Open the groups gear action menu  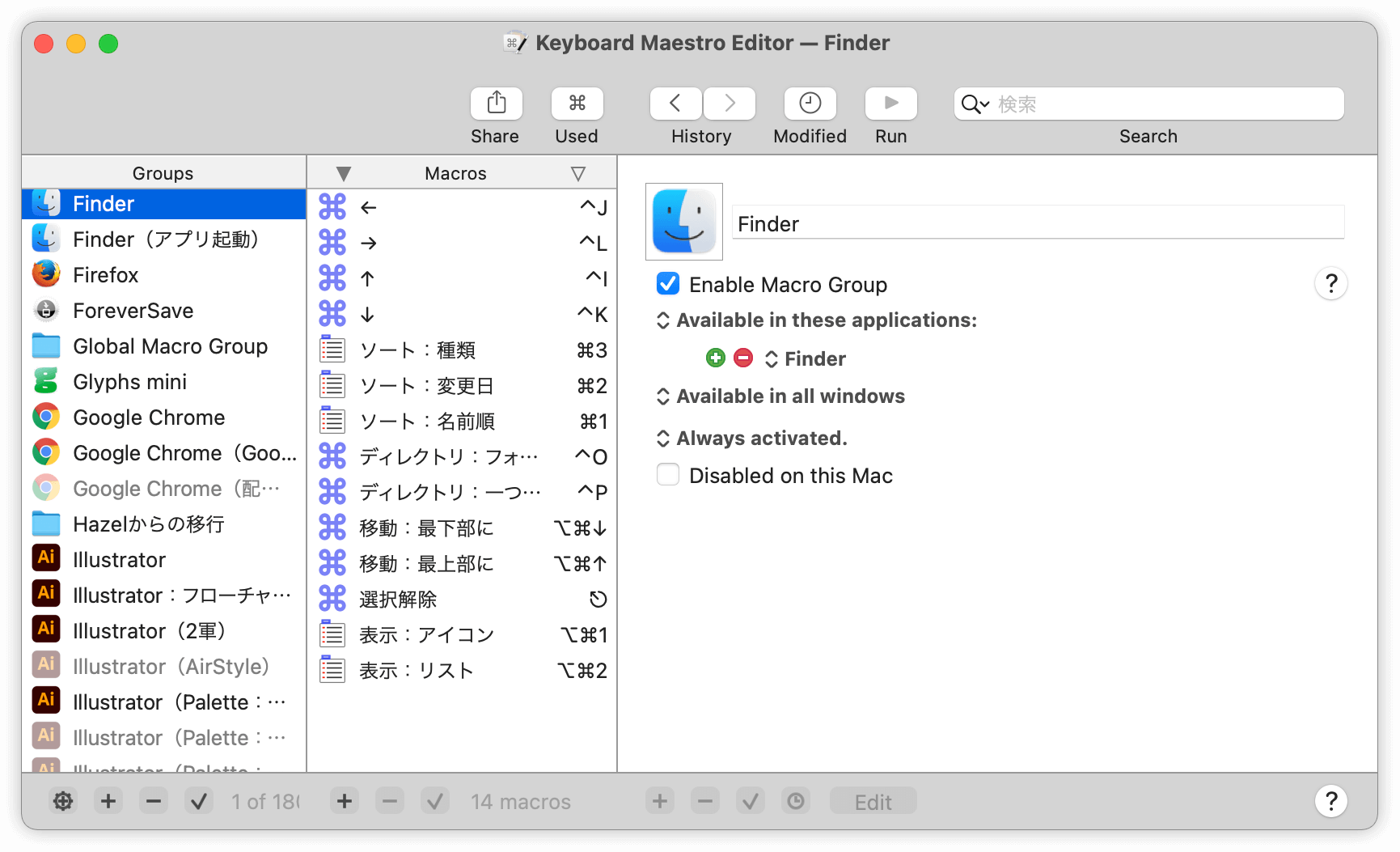pyautogui.click(x=63, y=801)
